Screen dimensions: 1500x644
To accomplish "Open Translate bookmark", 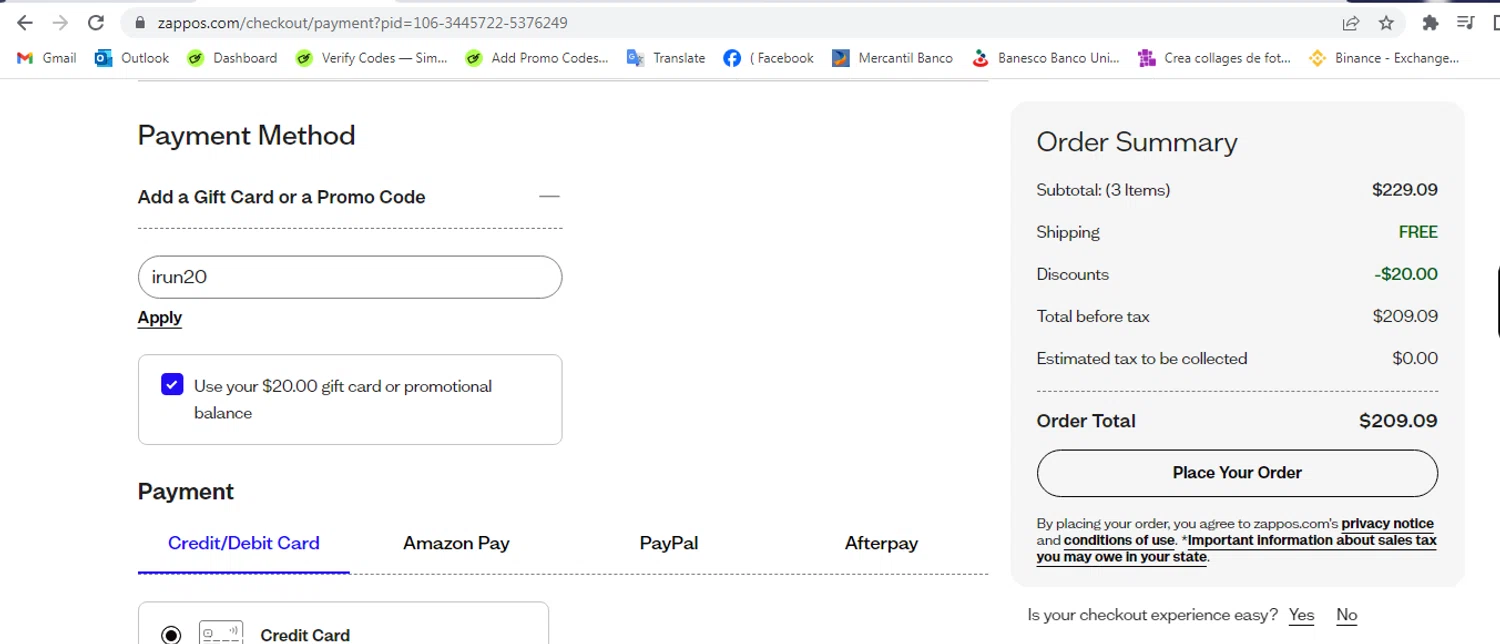I will [x=666, y=58].
